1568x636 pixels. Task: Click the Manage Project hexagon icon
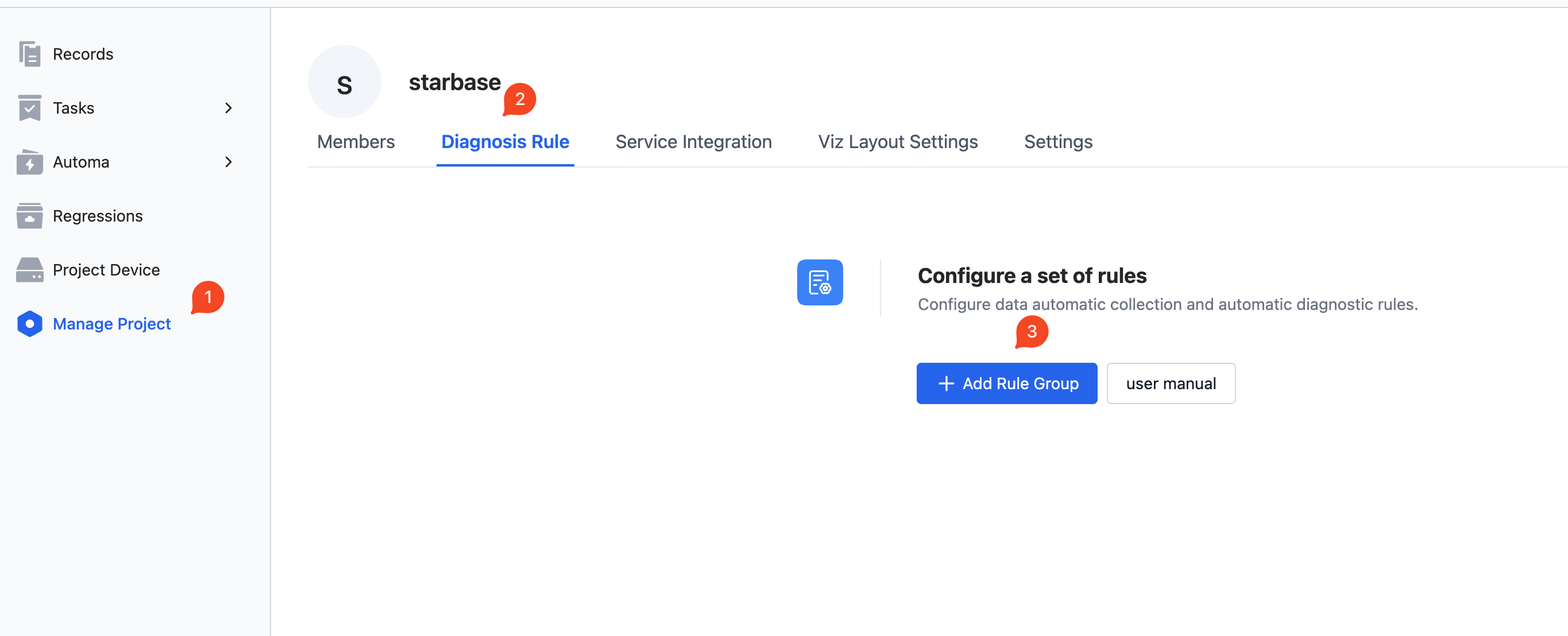click(x=29, y=324)
